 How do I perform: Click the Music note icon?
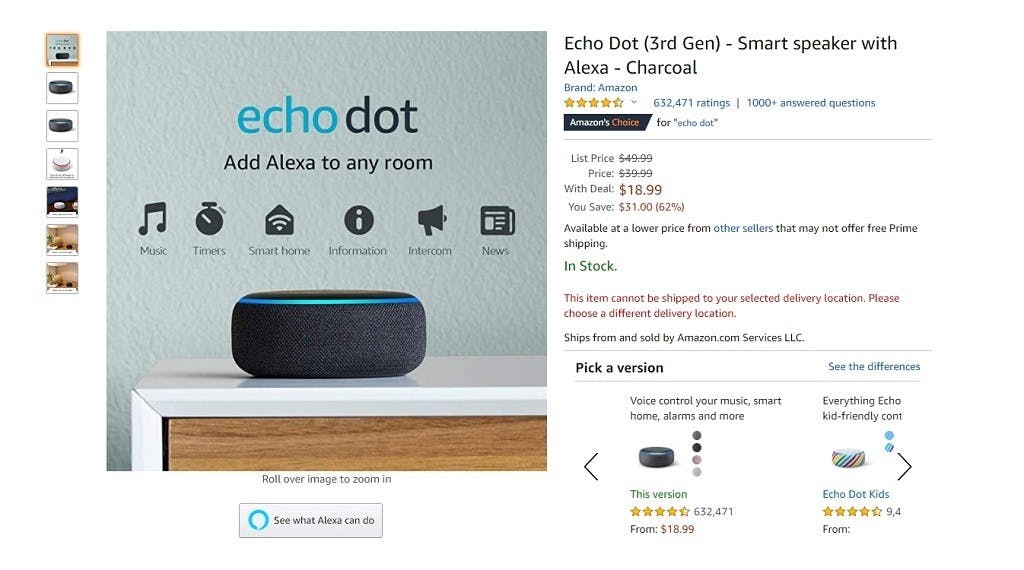coord(153,219)
